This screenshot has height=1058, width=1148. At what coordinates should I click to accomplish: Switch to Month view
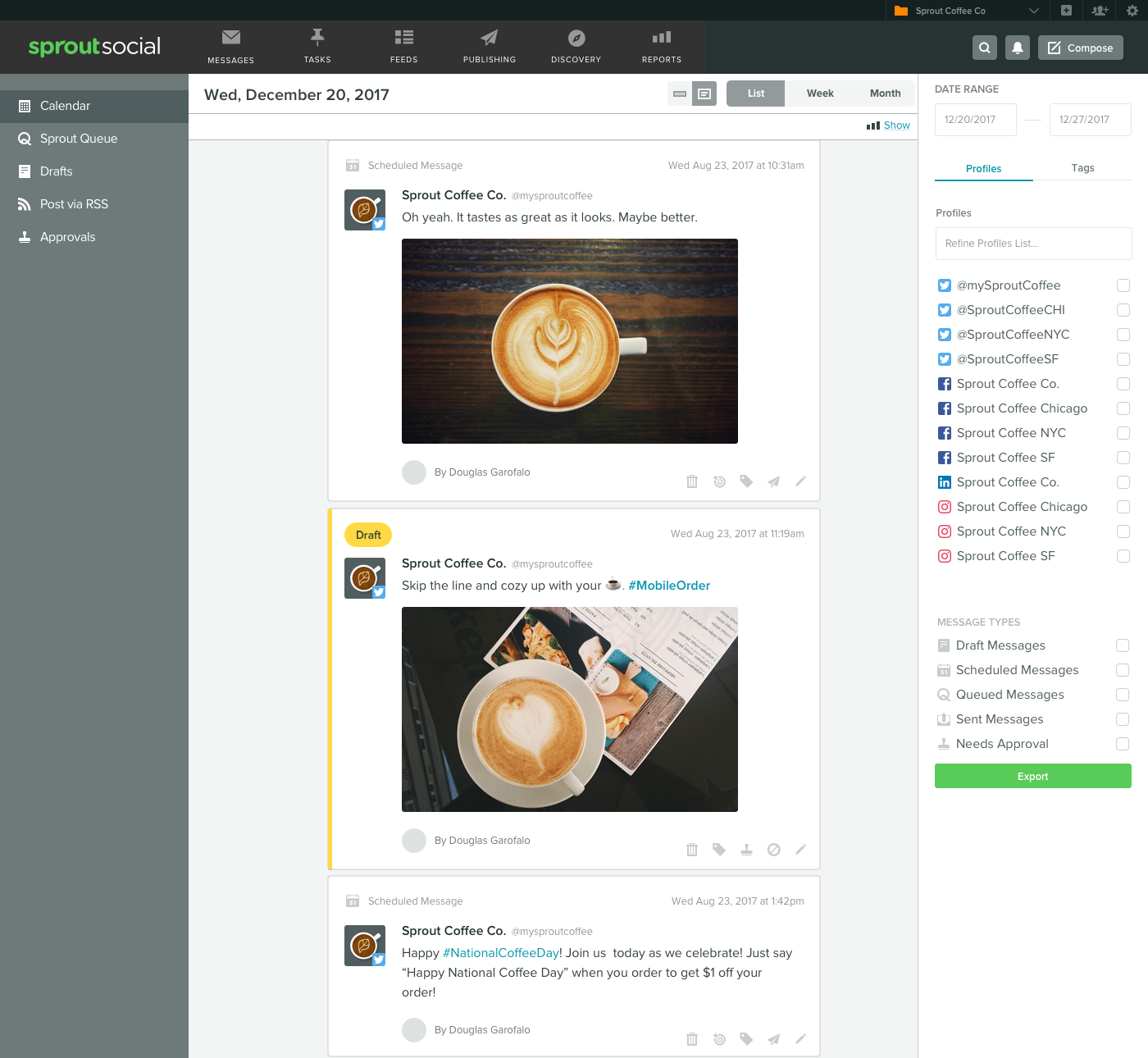click(885, 93)
